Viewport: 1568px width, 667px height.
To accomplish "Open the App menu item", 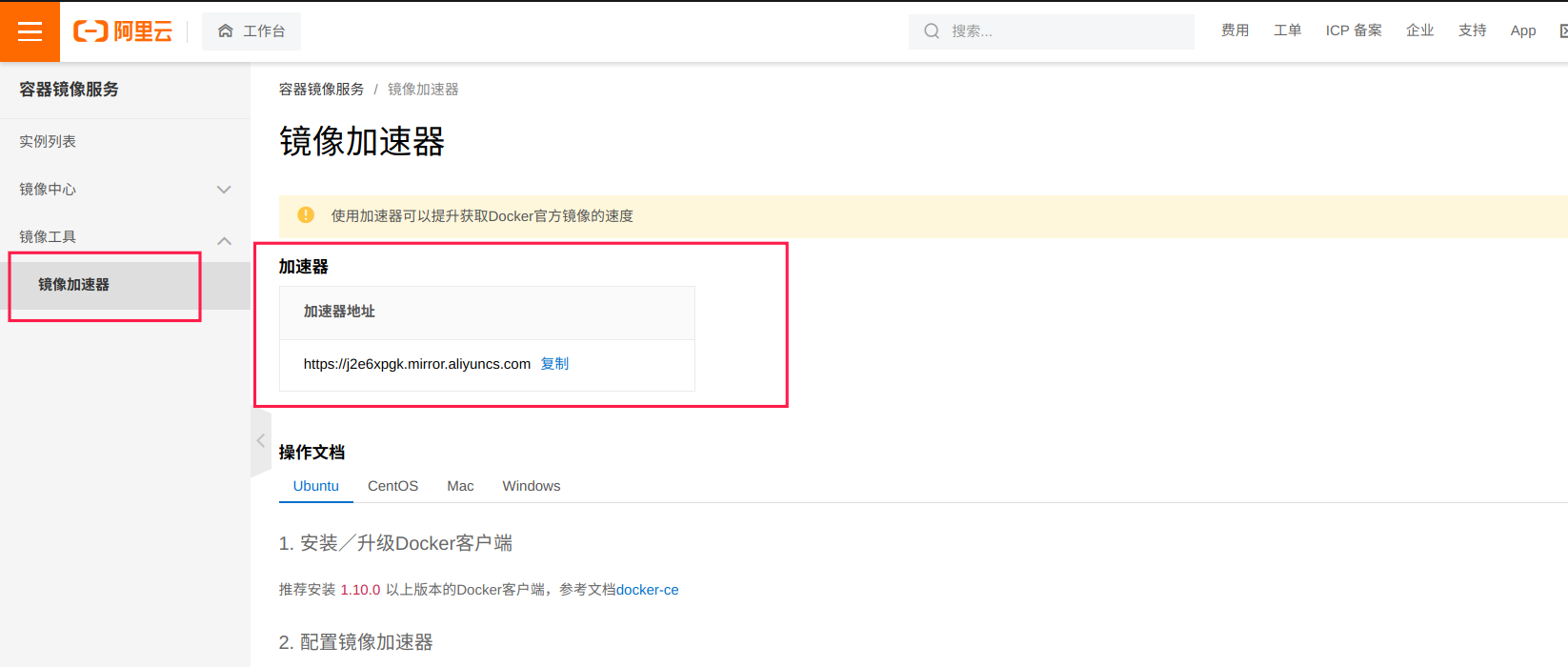I will [x=1523, y=30].
